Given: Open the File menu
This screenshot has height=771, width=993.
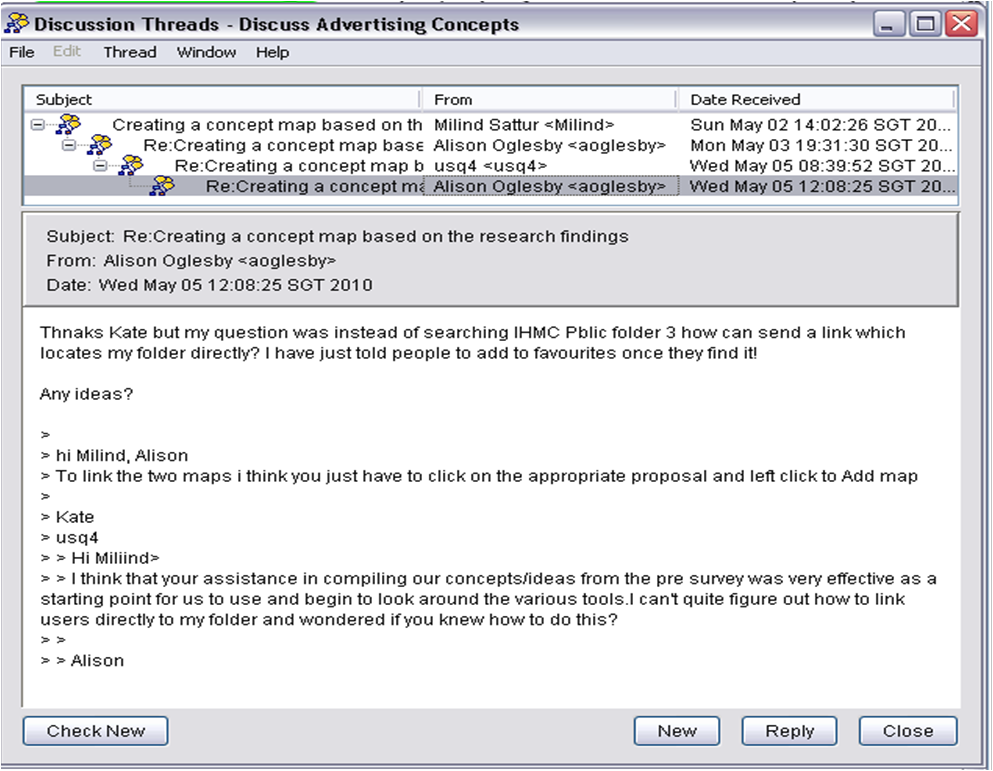Looking at the screenshot, I should pos(21,52).
